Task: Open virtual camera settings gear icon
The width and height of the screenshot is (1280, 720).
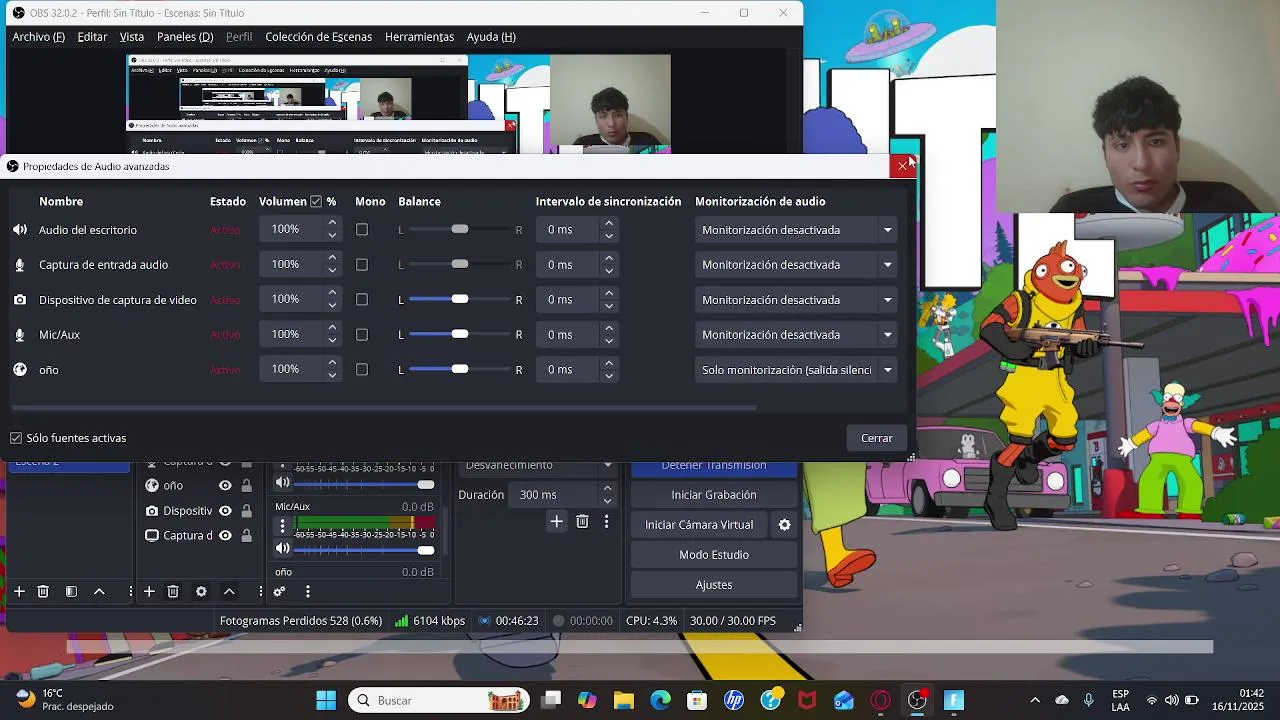Action: (785, 525)
